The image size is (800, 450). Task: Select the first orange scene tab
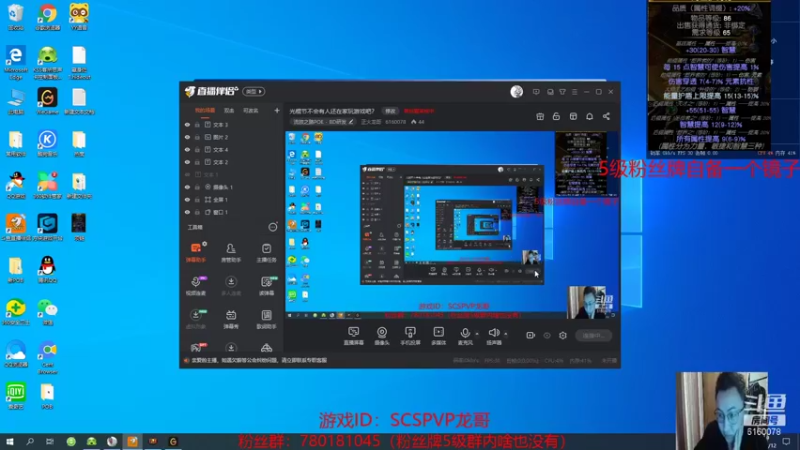coord(205,110)
